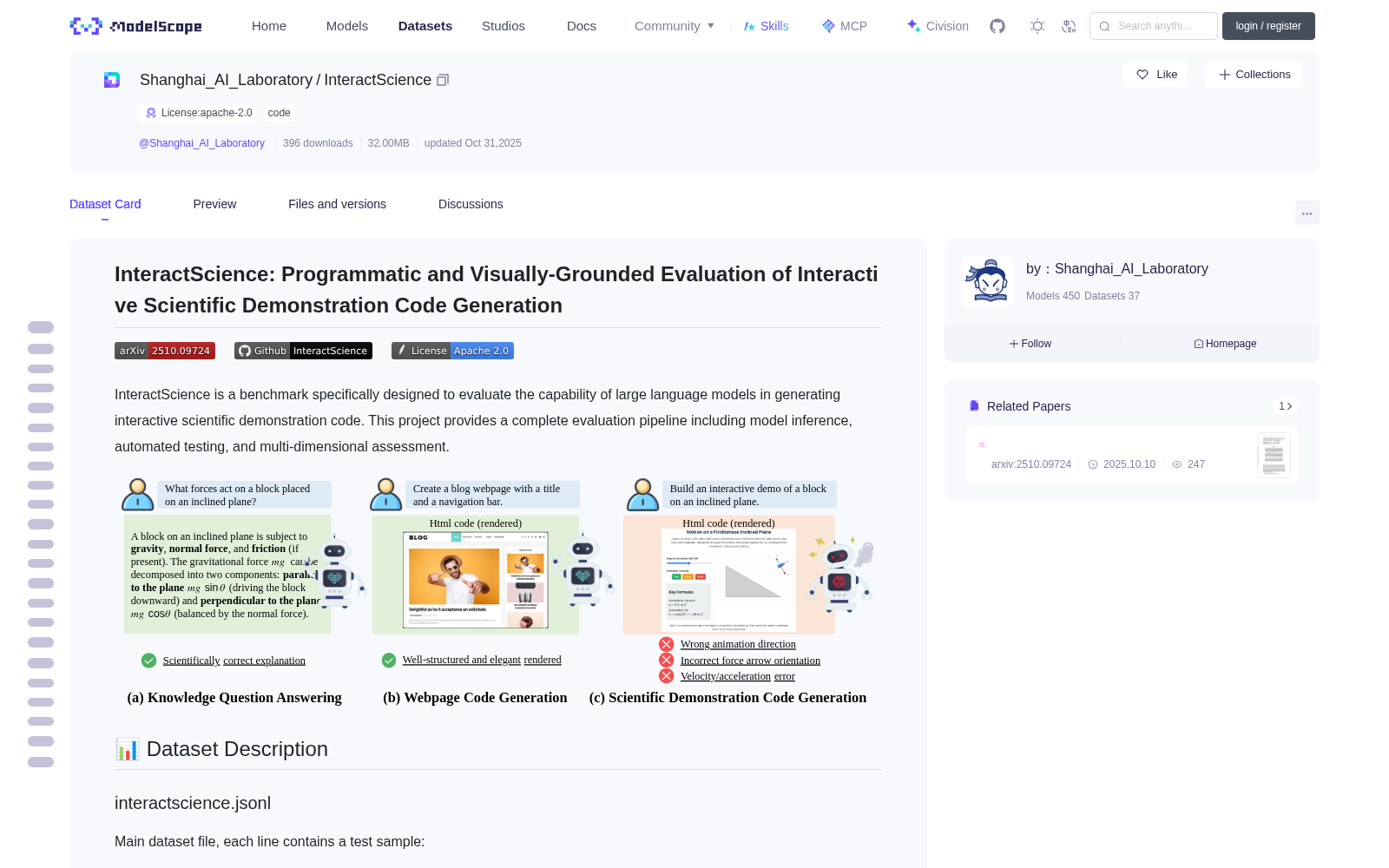This screenshot has height=868, width=1389.
Task: Click the Dataset Description heading
Action: [x=221, y=749]
